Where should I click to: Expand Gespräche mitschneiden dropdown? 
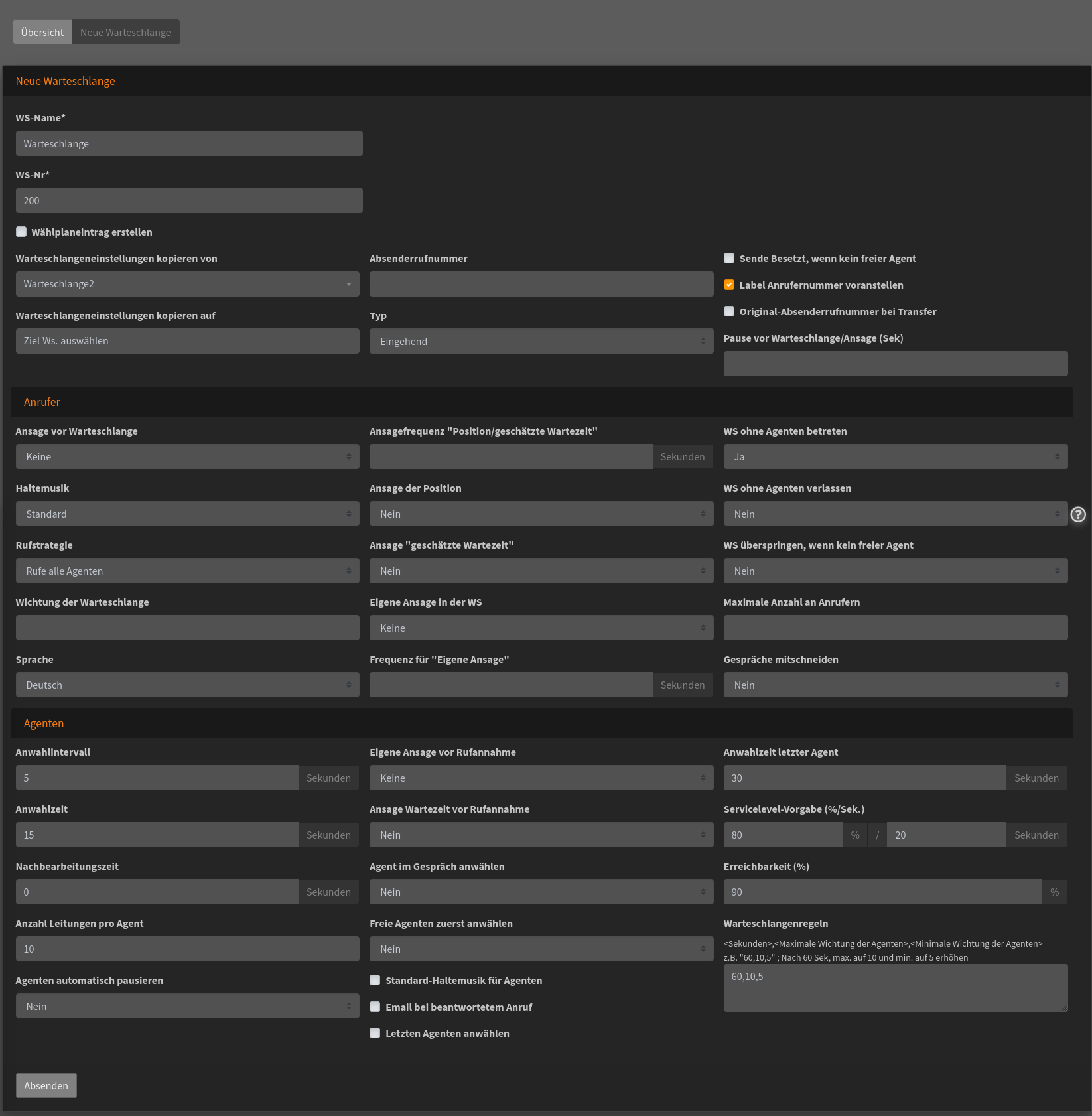pyautogui.click(x=895, y=685)
